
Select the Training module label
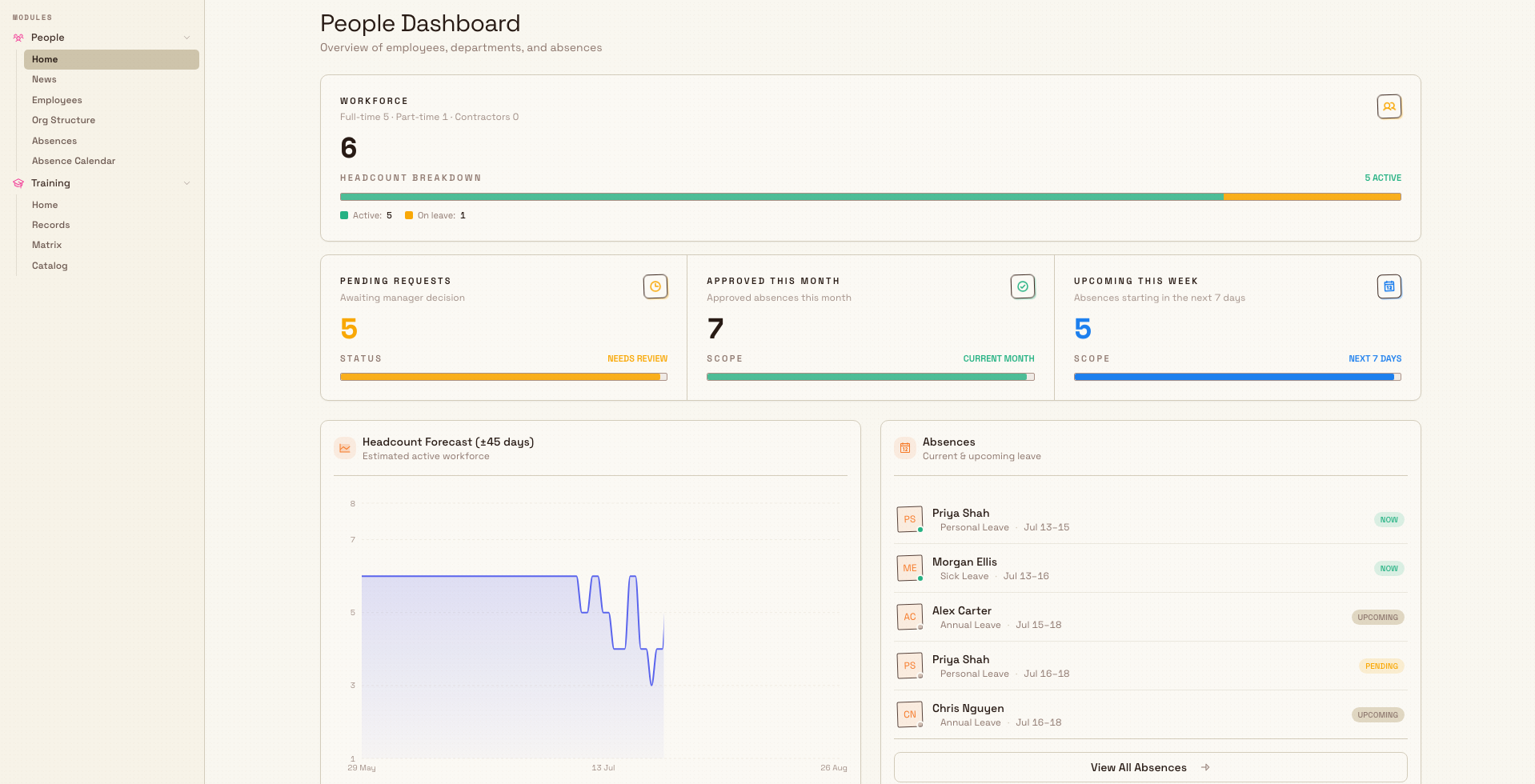click(x=50, y=183)
